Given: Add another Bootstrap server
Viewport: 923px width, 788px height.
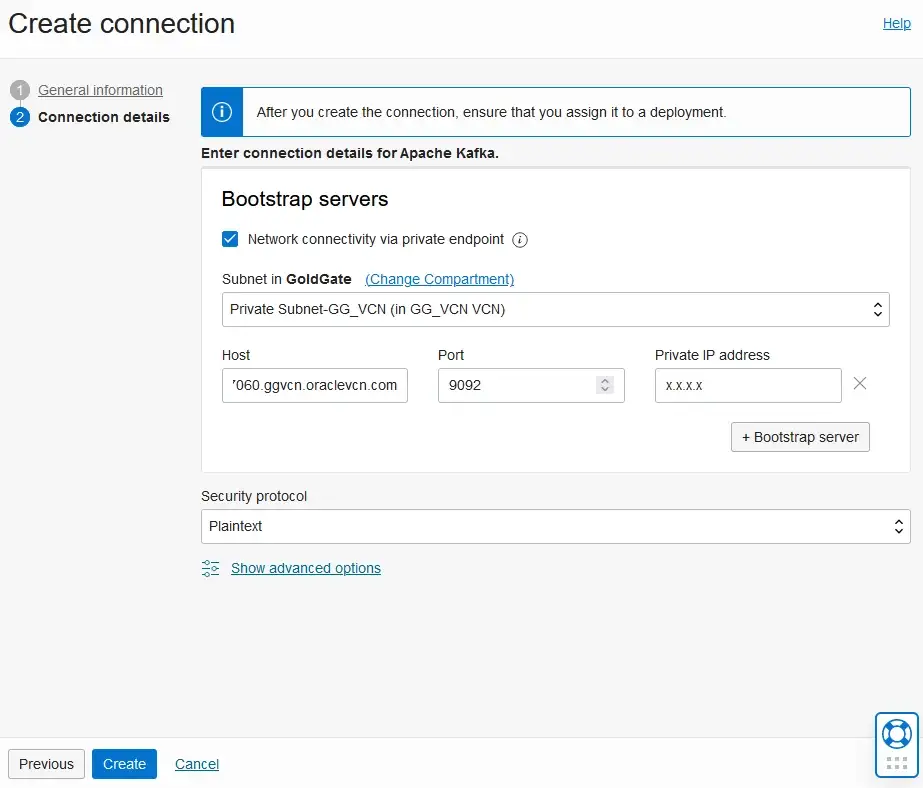Looking at the screenshot, I should (x=800, y=437).
